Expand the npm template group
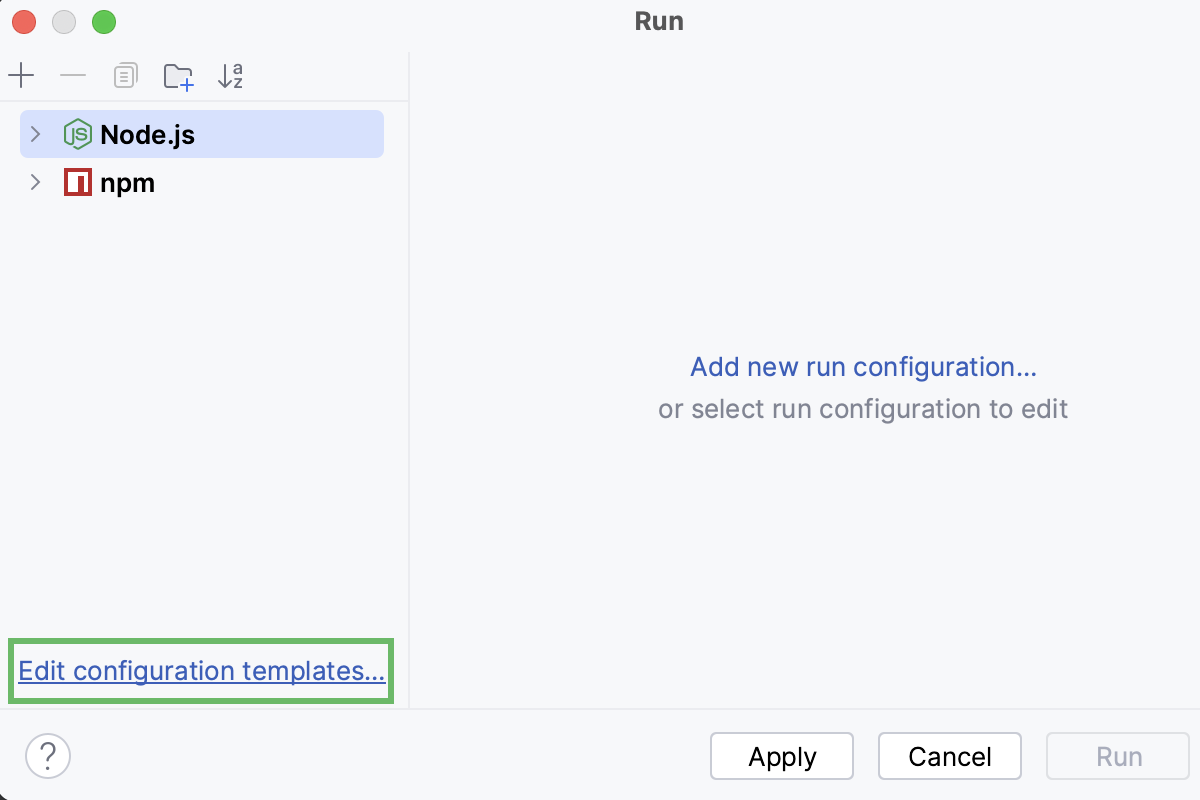The image size is (1200, 800). (34, 182)
